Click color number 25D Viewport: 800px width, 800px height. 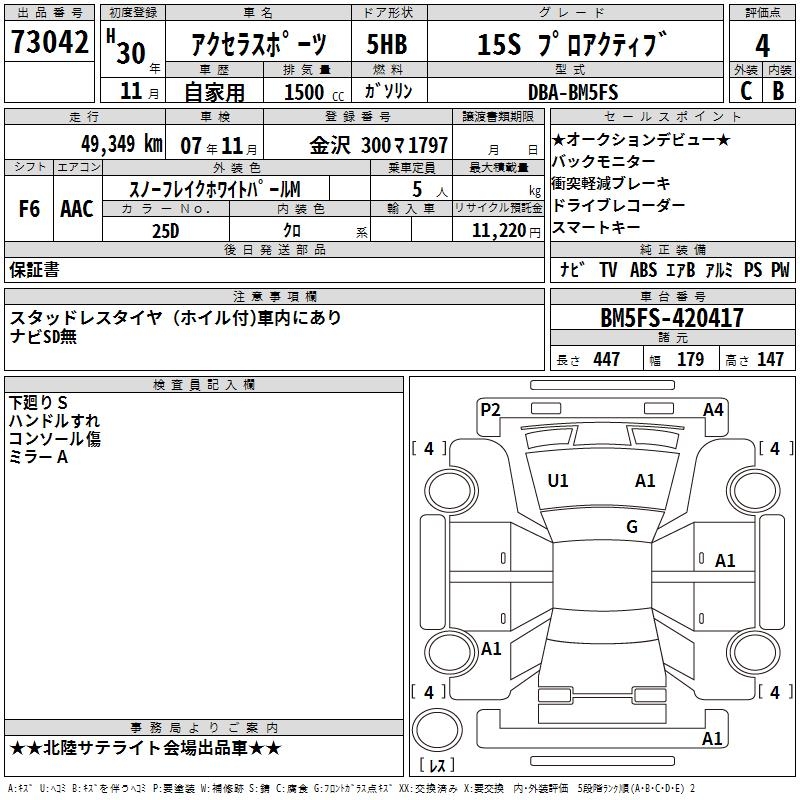coord(166,231)
